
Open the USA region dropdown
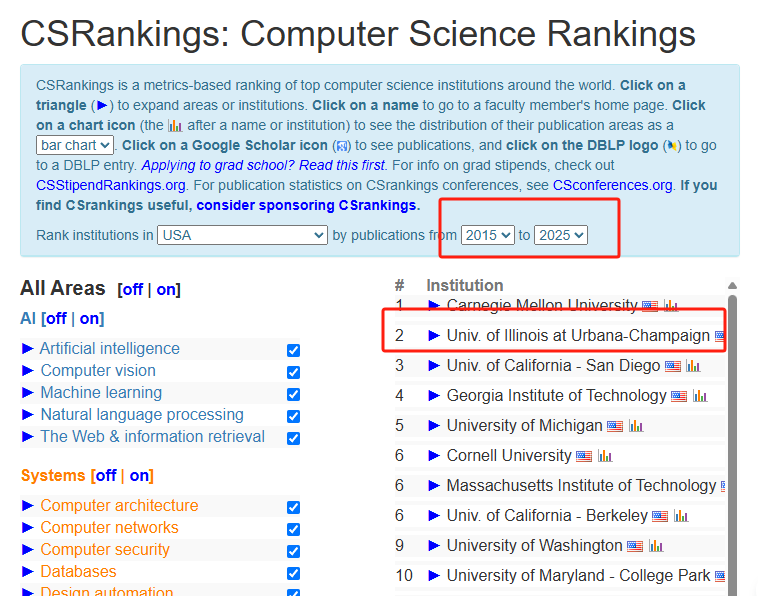pos(243,235)
